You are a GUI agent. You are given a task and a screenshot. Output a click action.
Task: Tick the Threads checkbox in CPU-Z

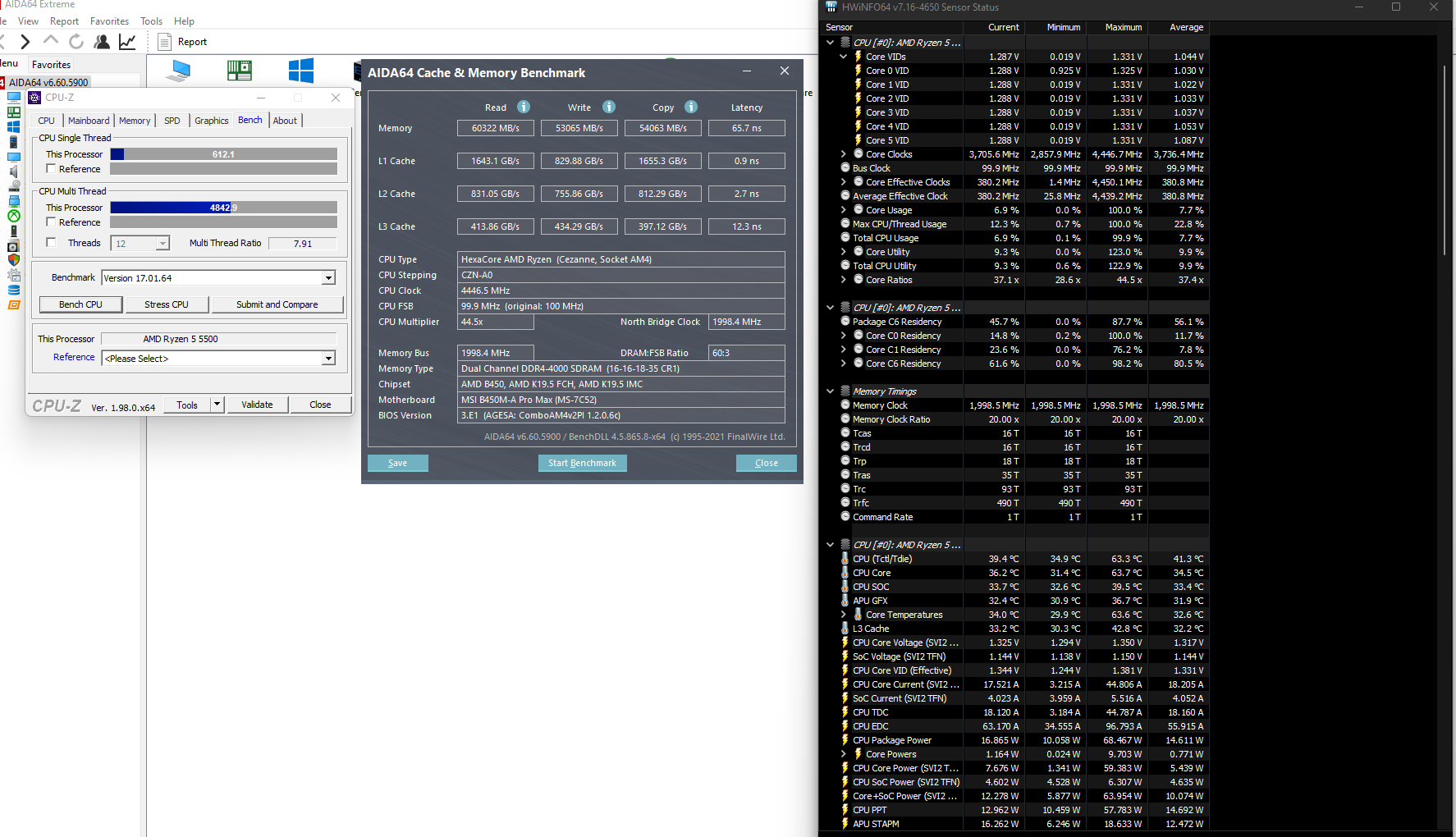point(51,242)
